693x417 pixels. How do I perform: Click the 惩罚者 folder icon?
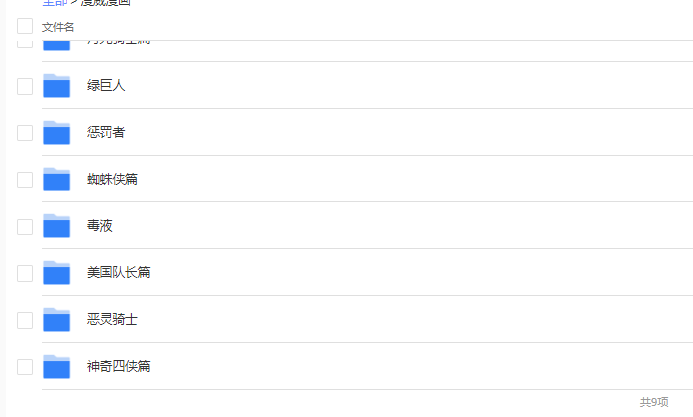pyautogui.click(x=56, y=133)
